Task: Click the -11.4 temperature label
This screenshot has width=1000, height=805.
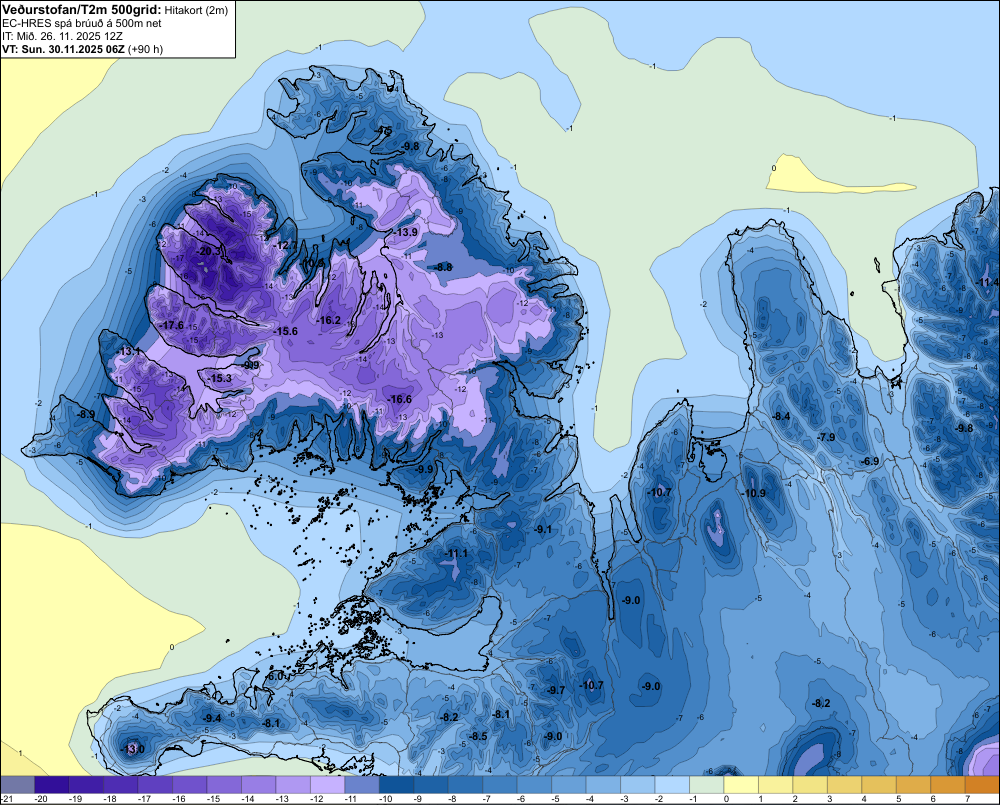Action: (x=988, y=282)
